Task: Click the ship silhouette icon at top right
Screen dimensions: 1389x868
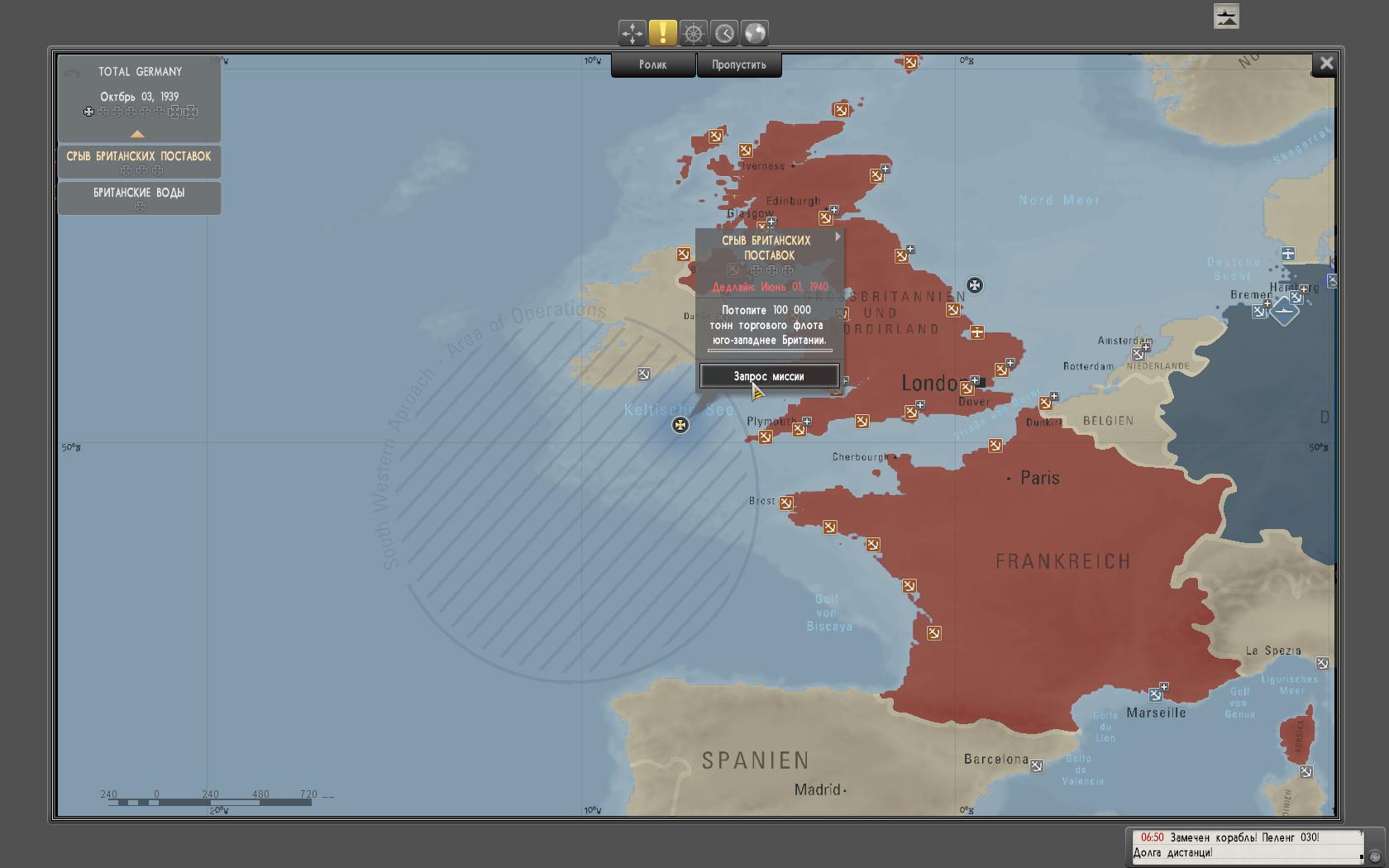Action: click(x=1226, y=16)
